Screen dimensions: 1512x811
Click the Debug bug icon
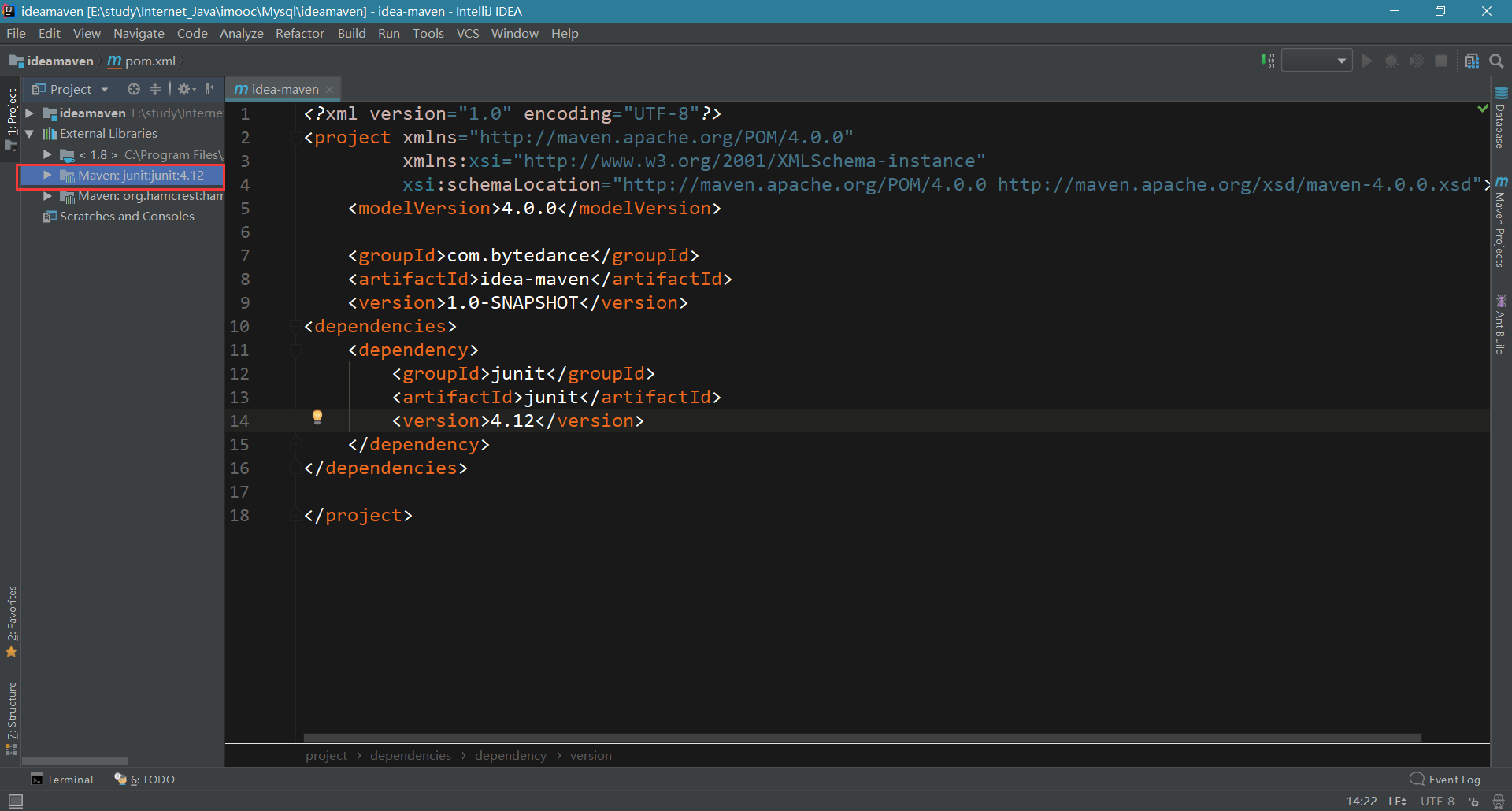coord(1392,61)
